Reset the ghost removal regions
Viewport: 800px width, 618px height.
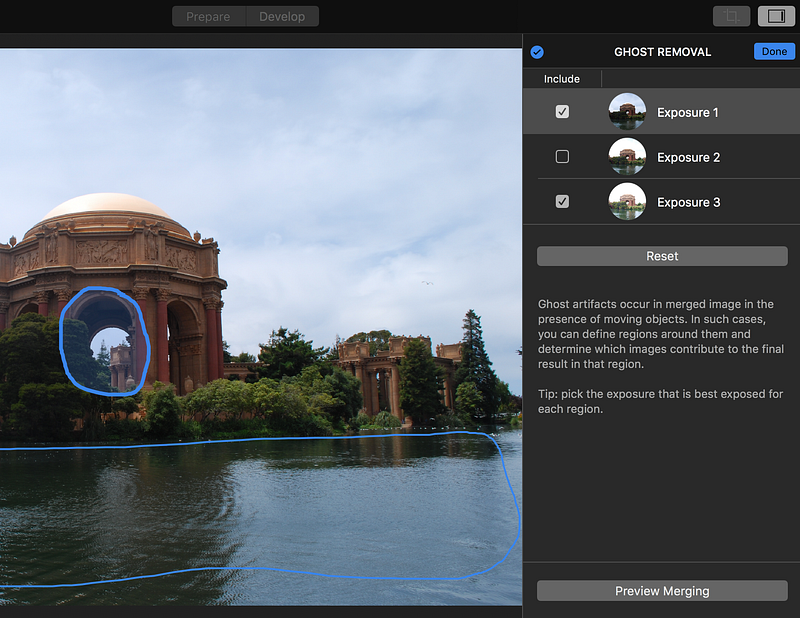(662, 256)
